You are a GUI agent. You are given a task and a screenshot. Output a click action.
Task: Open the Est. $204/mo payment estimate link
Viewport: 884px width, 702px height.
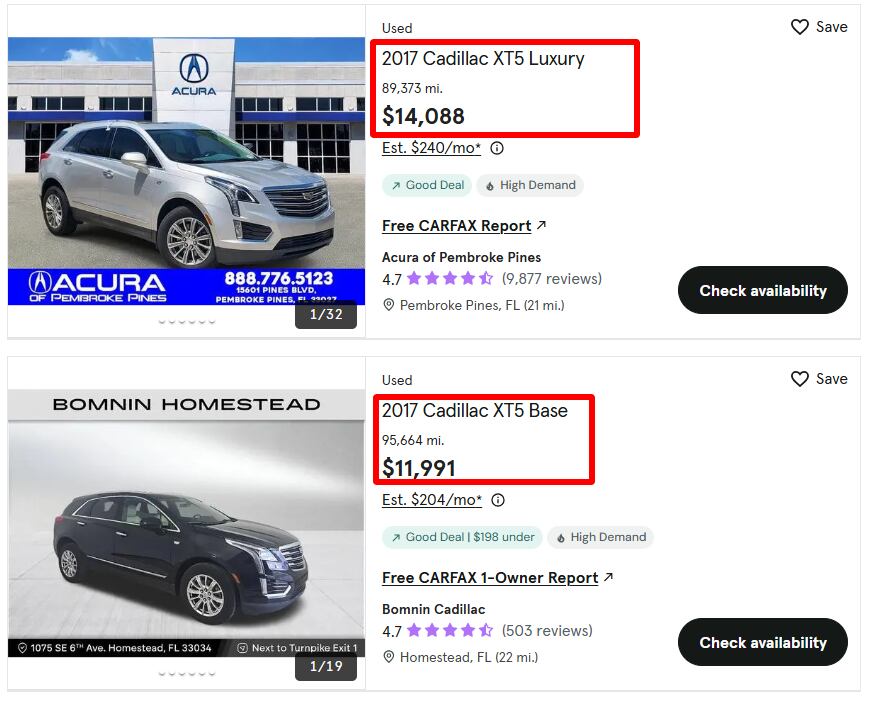click(x=432, y=500)
